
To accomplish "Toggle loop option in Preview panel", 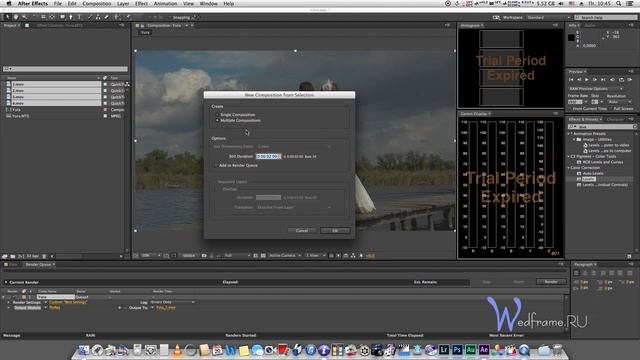I will (621, 80).
